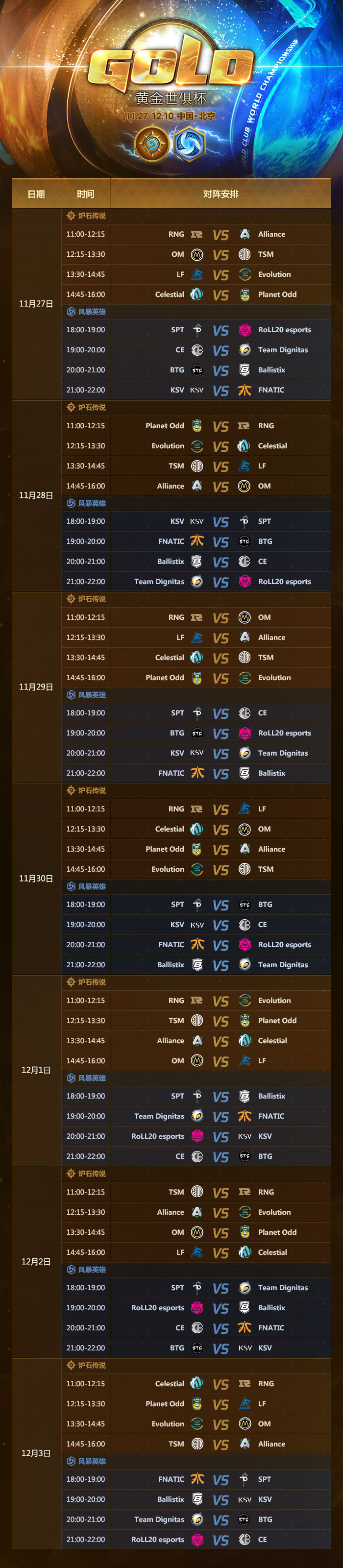This screenshot has width=343, height=1568.
Task: Click the 11月29日 date cell
Action: coord(36,687)
